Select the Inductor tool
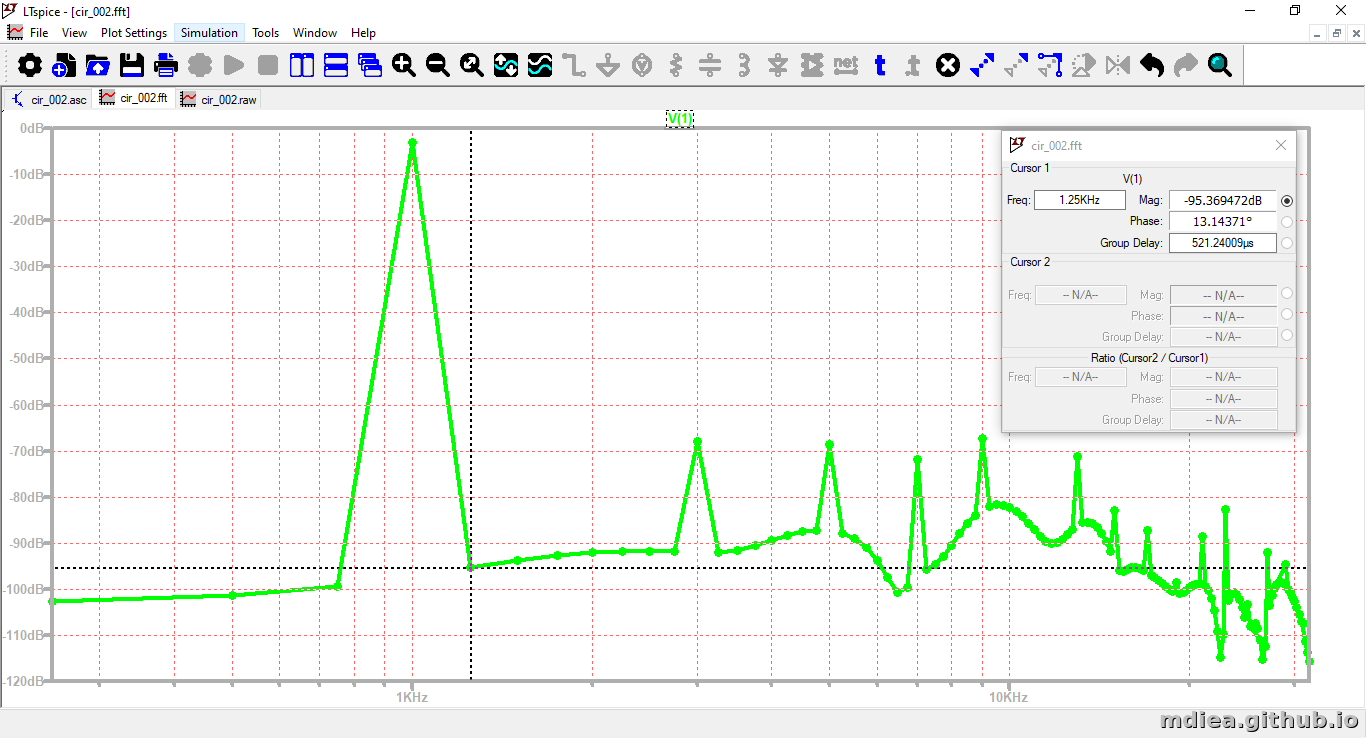 [744, 66]
